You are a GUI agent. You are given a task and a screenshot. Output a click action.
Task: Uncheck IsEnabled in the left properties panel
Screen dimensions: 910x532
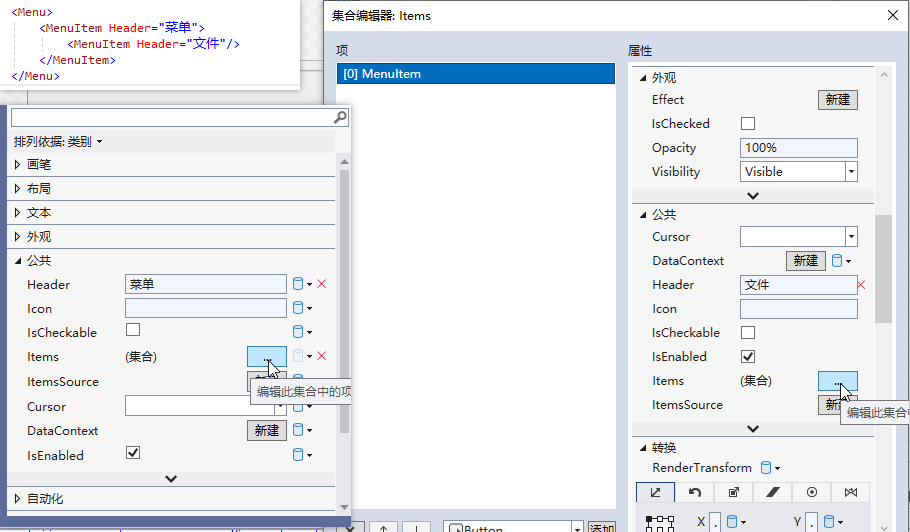click(x=132, y=454)
